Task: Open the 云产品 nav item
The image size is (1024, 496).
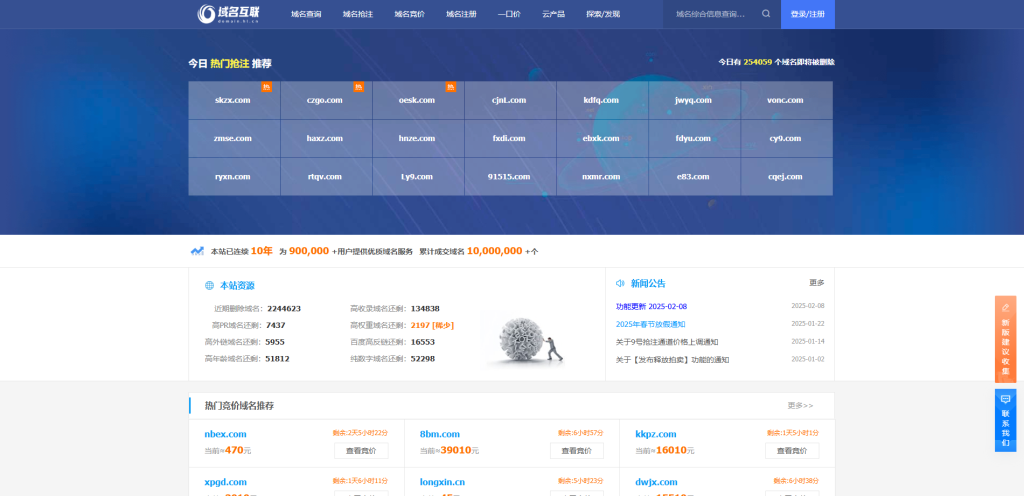Action: [553, 14]
